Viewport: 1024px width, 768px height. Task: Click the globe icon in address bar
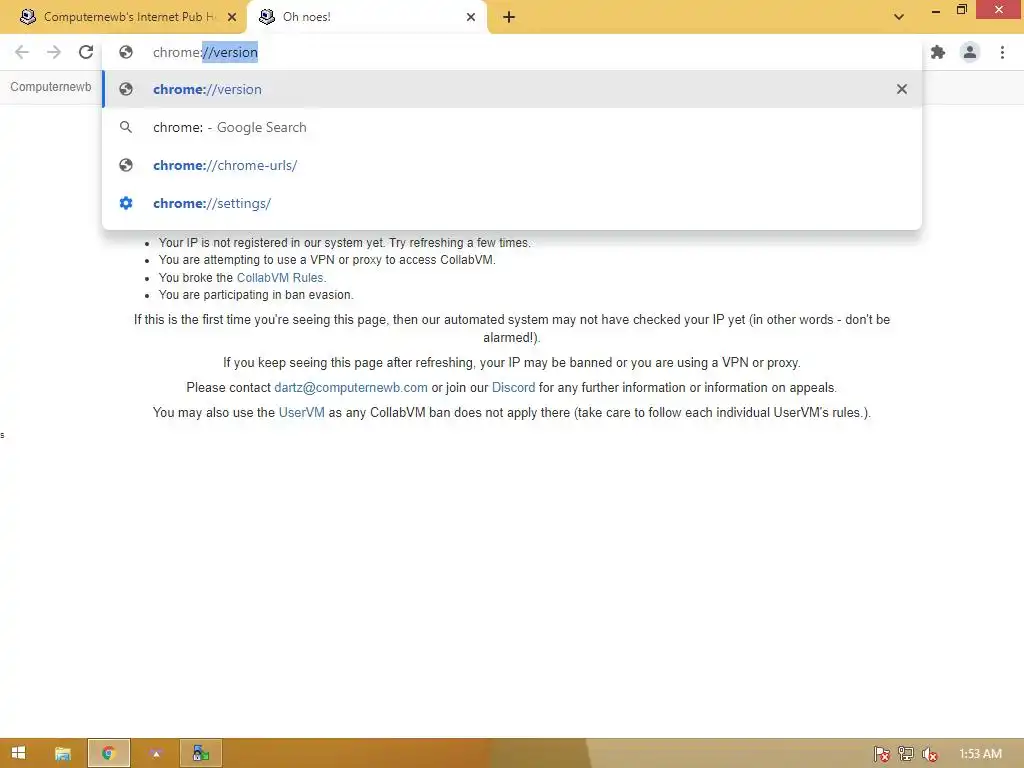(x=126, y=52)
